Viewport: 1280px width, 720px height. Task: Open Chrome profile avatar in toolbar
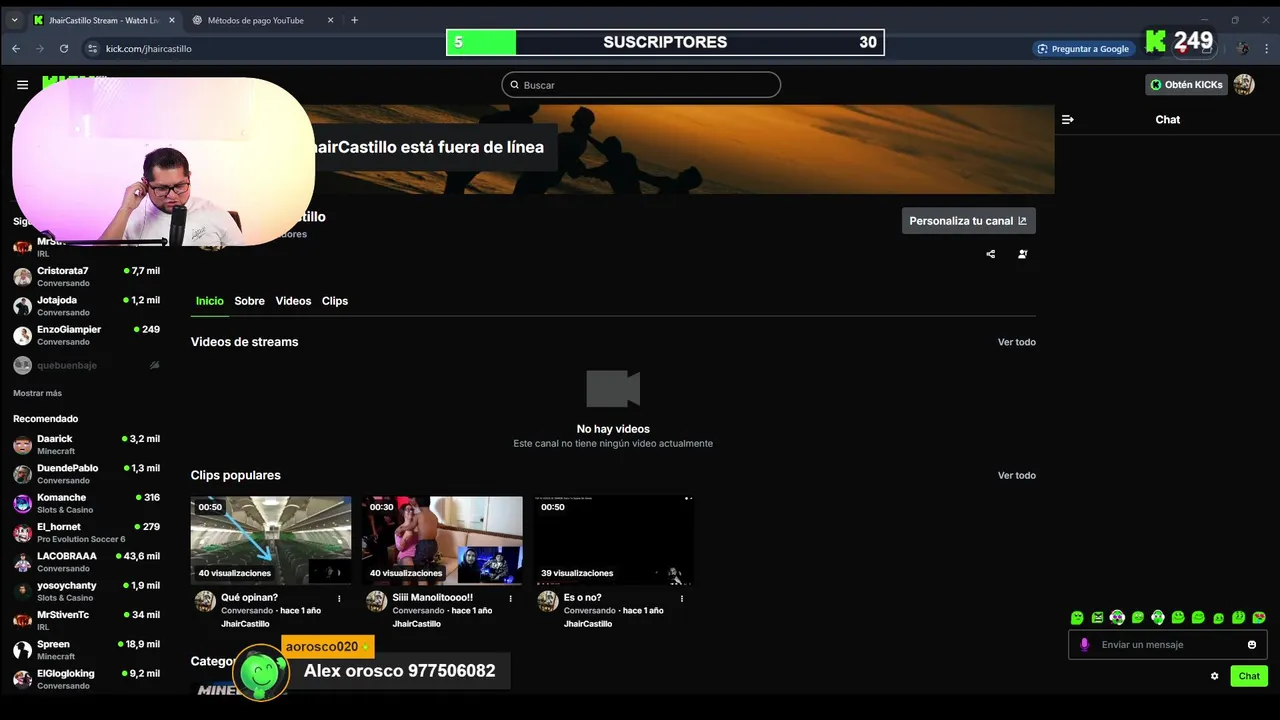[x=1242, y=48]
